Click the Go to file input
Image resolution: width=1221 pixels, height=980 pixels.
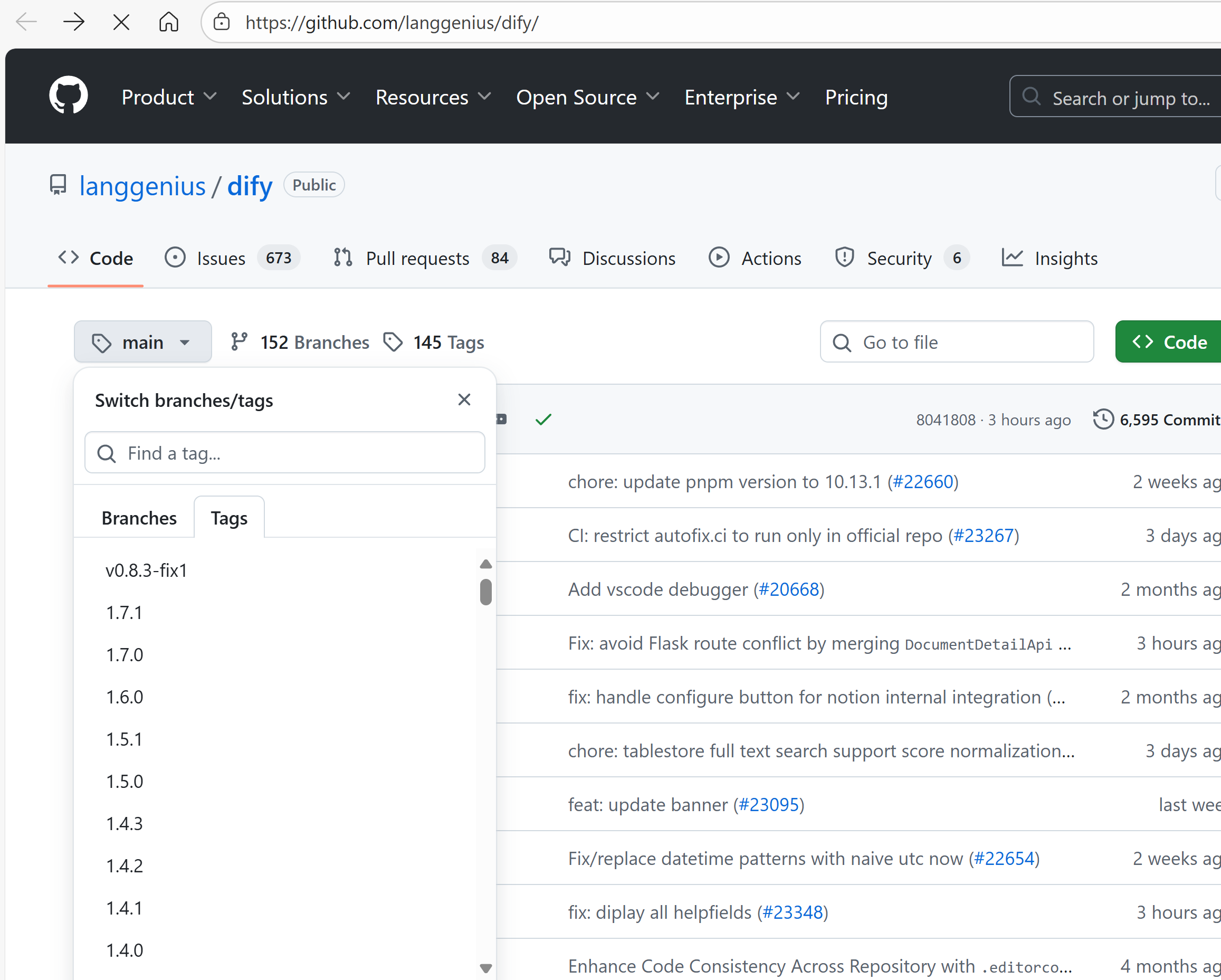(x=957, y=341)
